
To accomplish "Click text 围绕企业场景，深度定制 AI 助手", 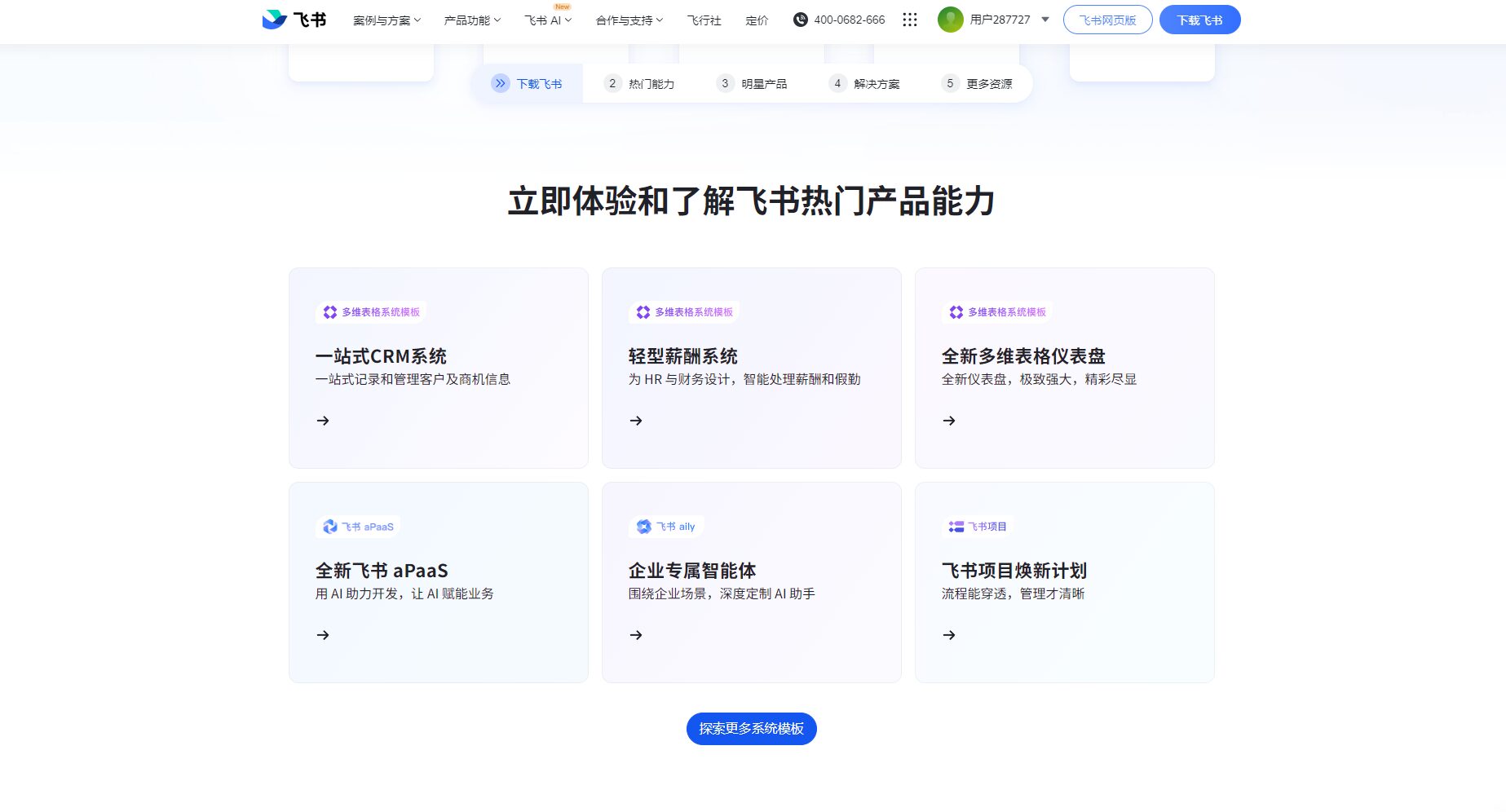I will [x=722, y=594].
